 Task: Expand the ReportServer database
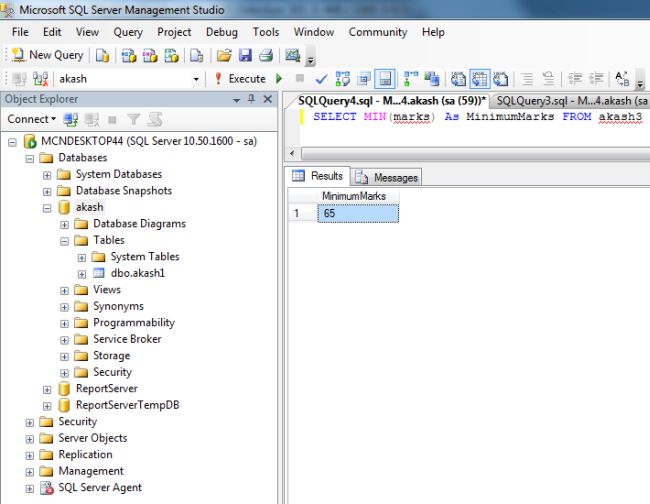coord(47,390)
